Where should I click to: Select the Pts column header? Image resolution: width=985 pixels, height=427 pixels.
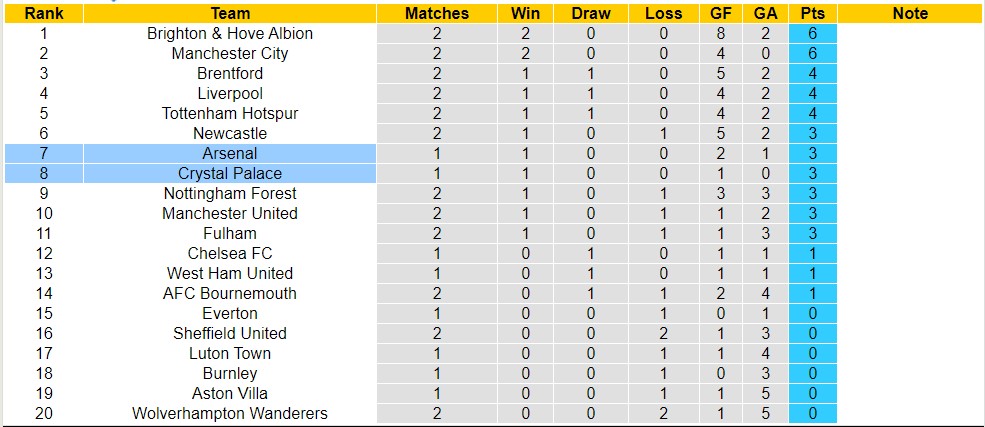point(812,13)
